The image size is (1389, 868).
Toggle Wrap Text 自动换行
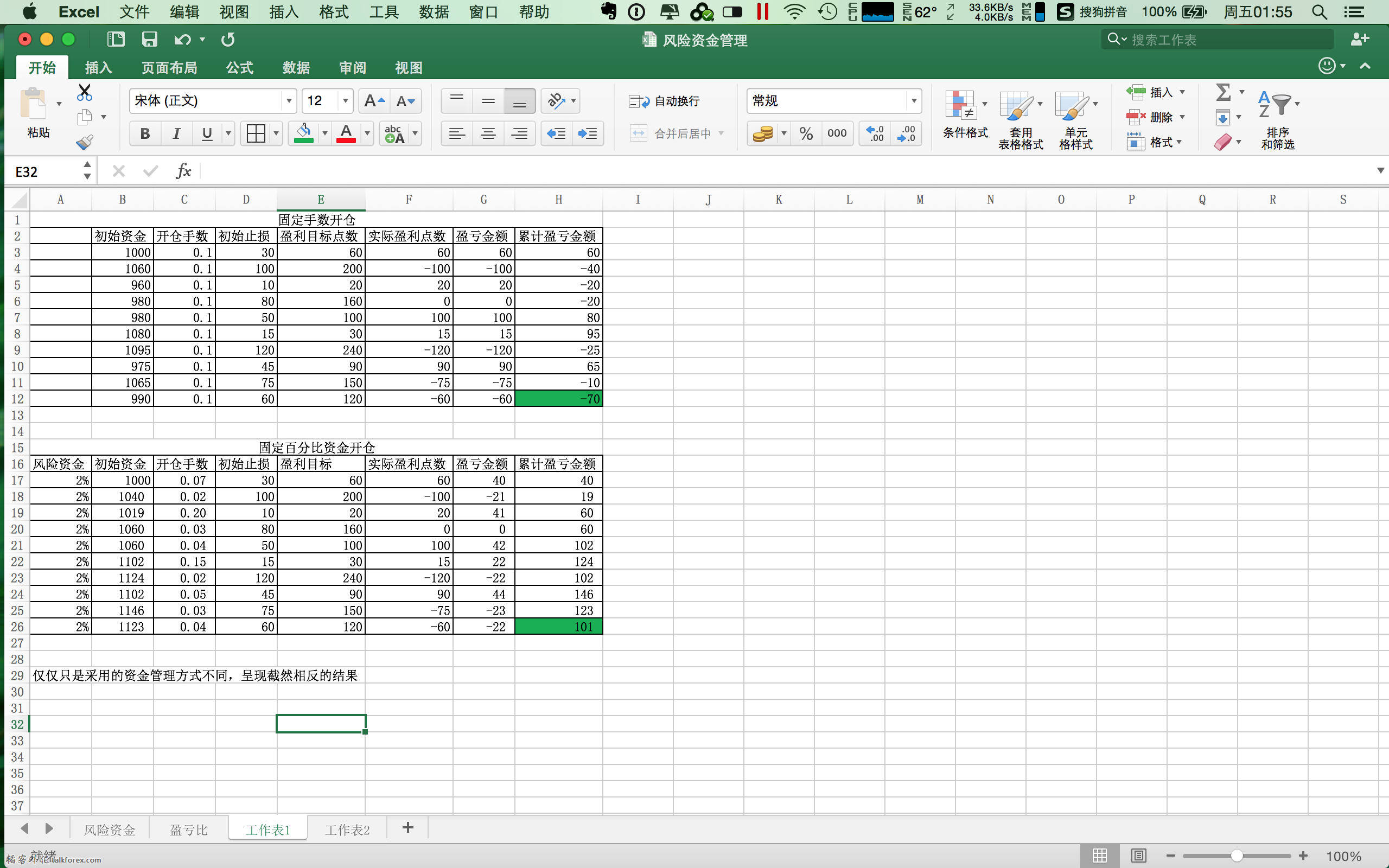[664, 101]
